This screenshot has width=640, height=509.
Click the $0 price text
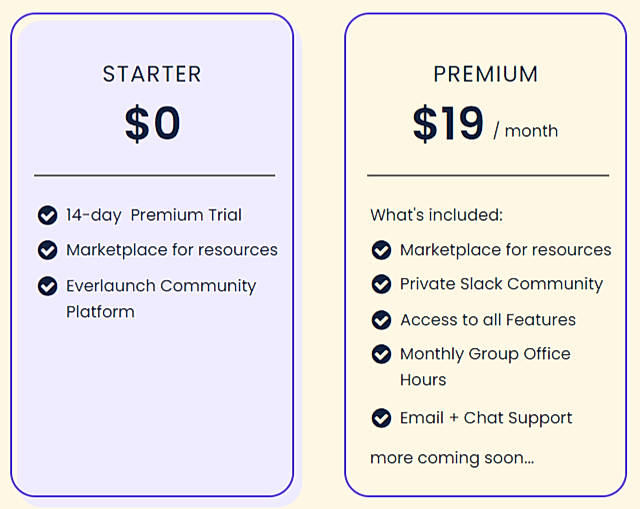[152, 124]
